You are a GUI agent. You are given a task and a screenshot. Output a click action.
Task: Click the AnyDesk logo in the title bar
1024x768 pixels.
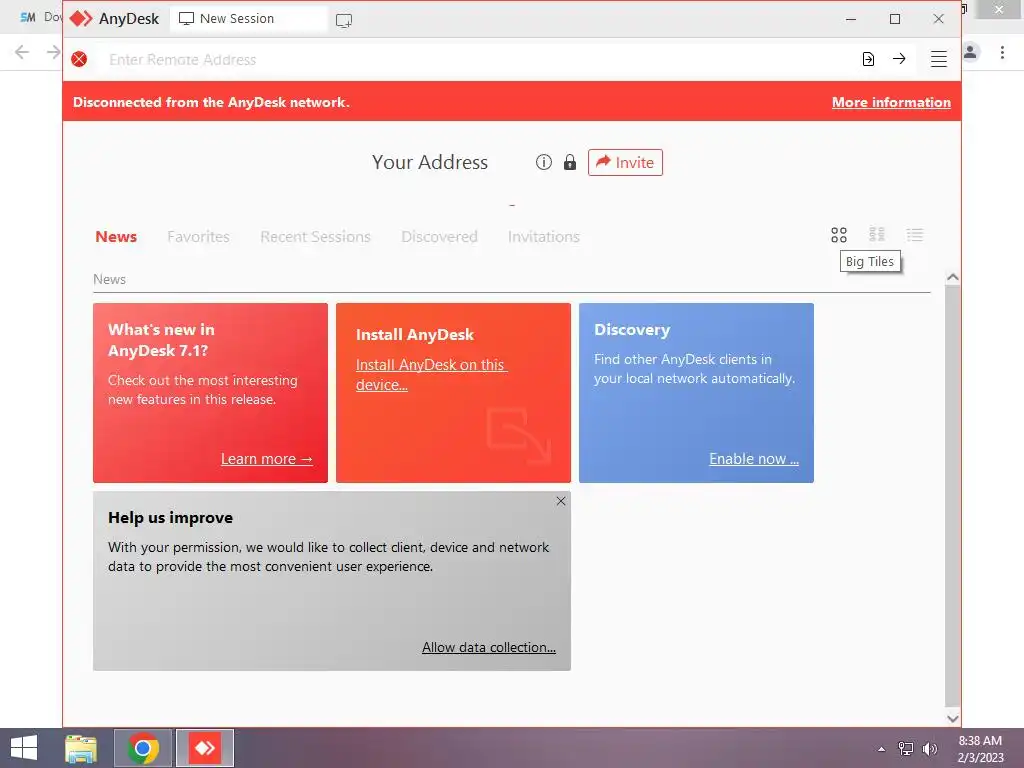[81, 18]
